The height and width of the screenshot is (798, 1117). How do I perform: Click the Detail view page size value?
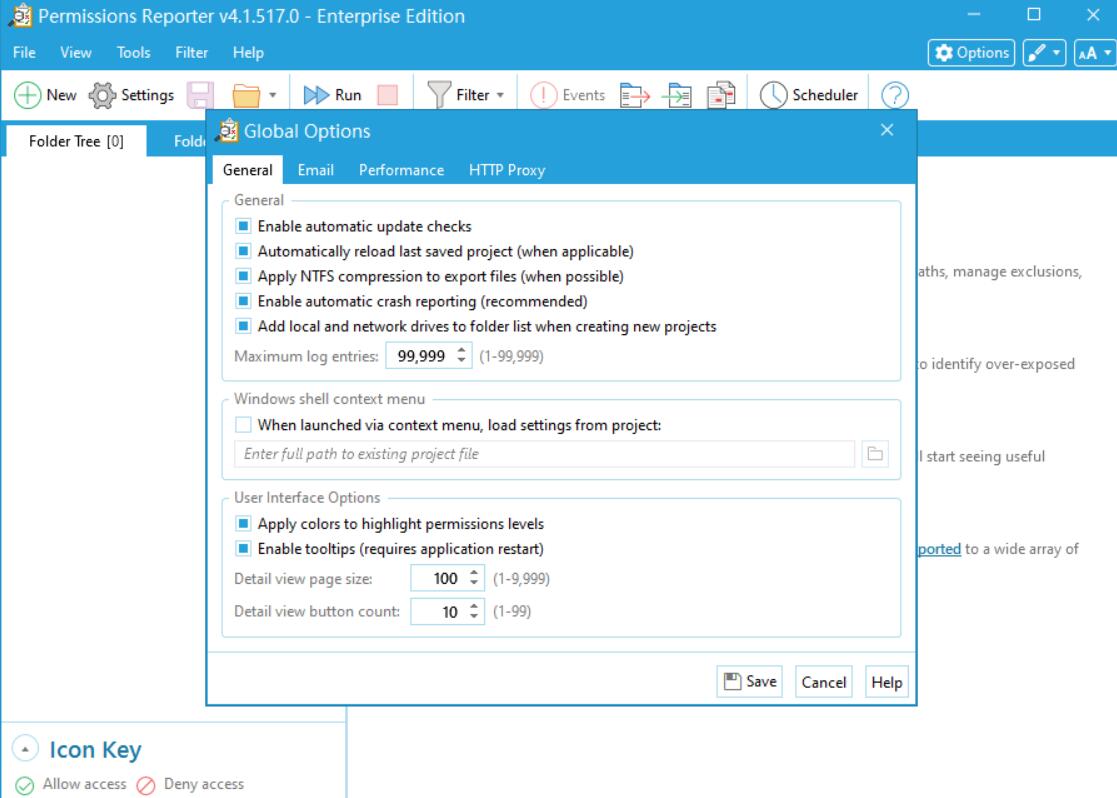point(445,578)
